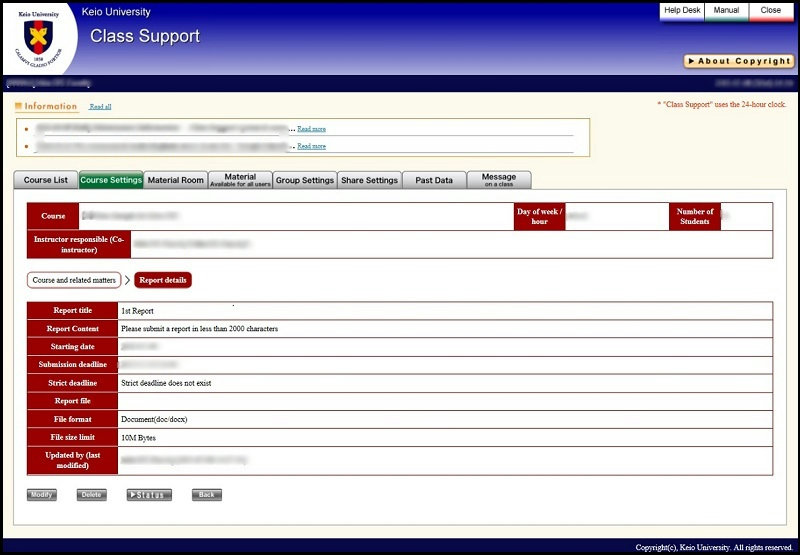Open the Help Desk page
800x555 pixels.
[682, 10]
